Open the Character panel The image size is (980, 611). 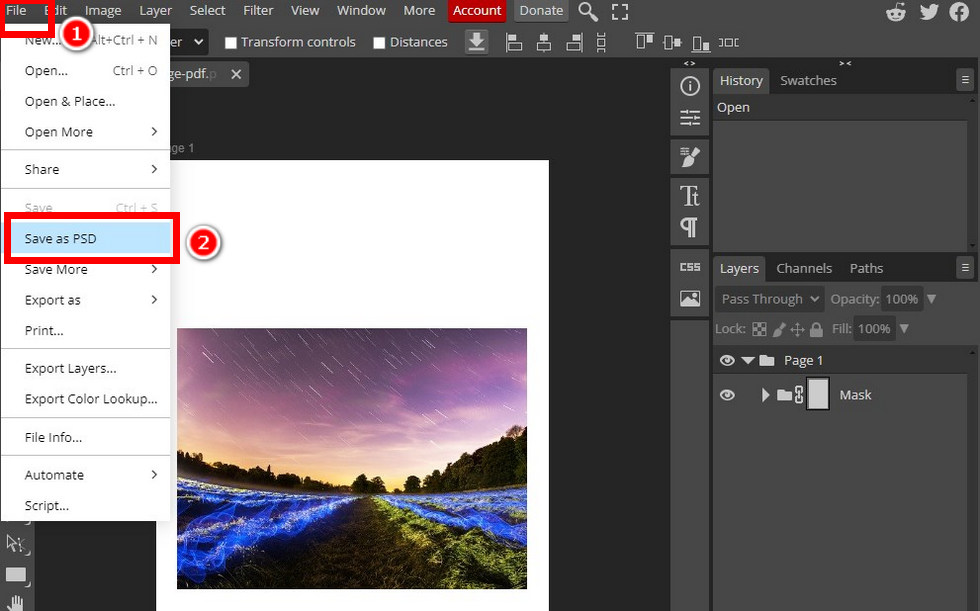(x=689, y=195)
